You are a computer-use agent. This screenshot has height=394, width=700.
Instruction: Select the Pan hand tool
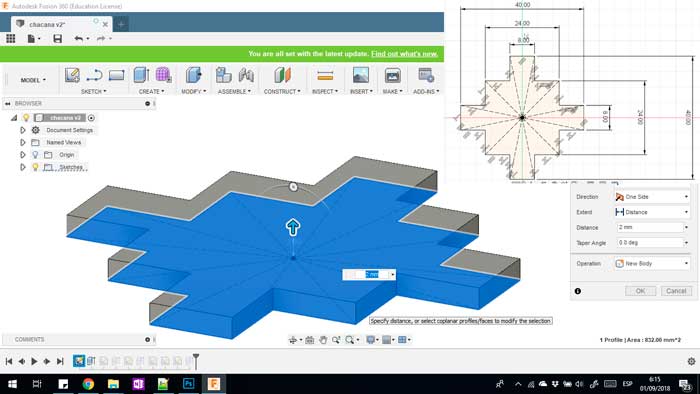click(323, 340)
